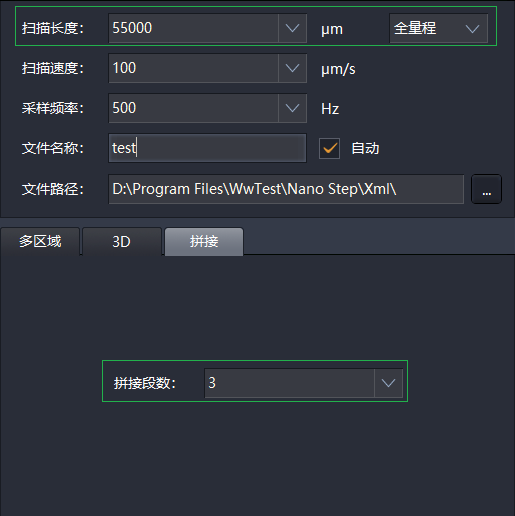Expand the 全量程 range dropdown
The height and width of the screenshot is (516, 515).
click(438, 28)
